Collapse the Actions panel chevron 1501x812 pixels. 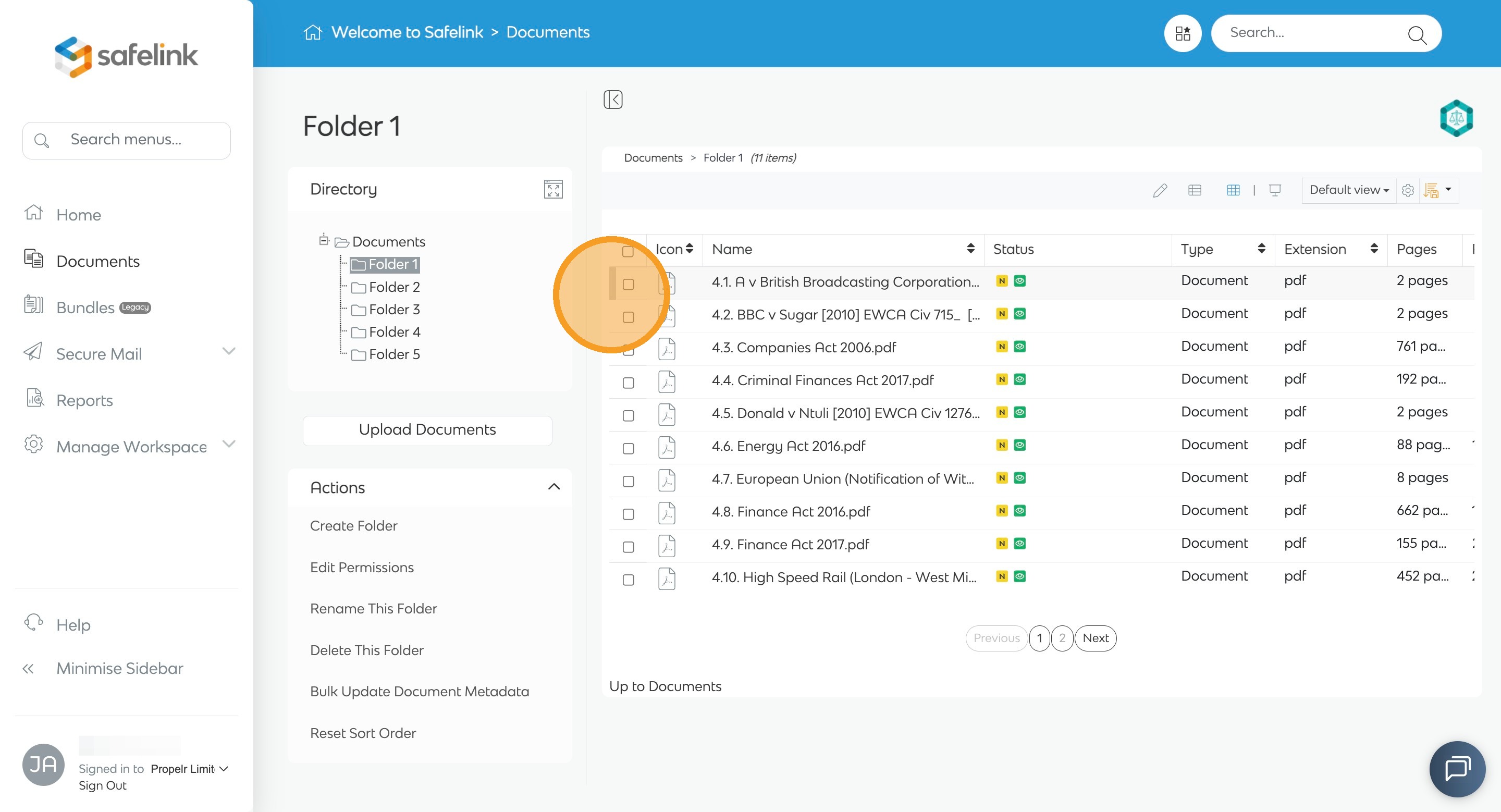tap(553, 487)
